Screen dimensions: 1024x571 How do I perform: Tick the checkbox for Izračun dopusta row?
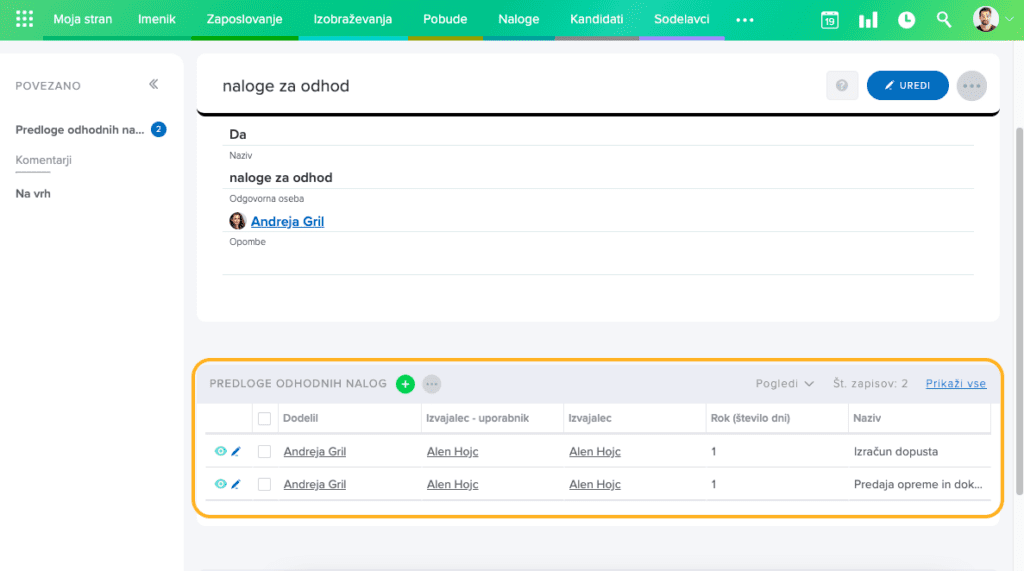coord(265,452)
